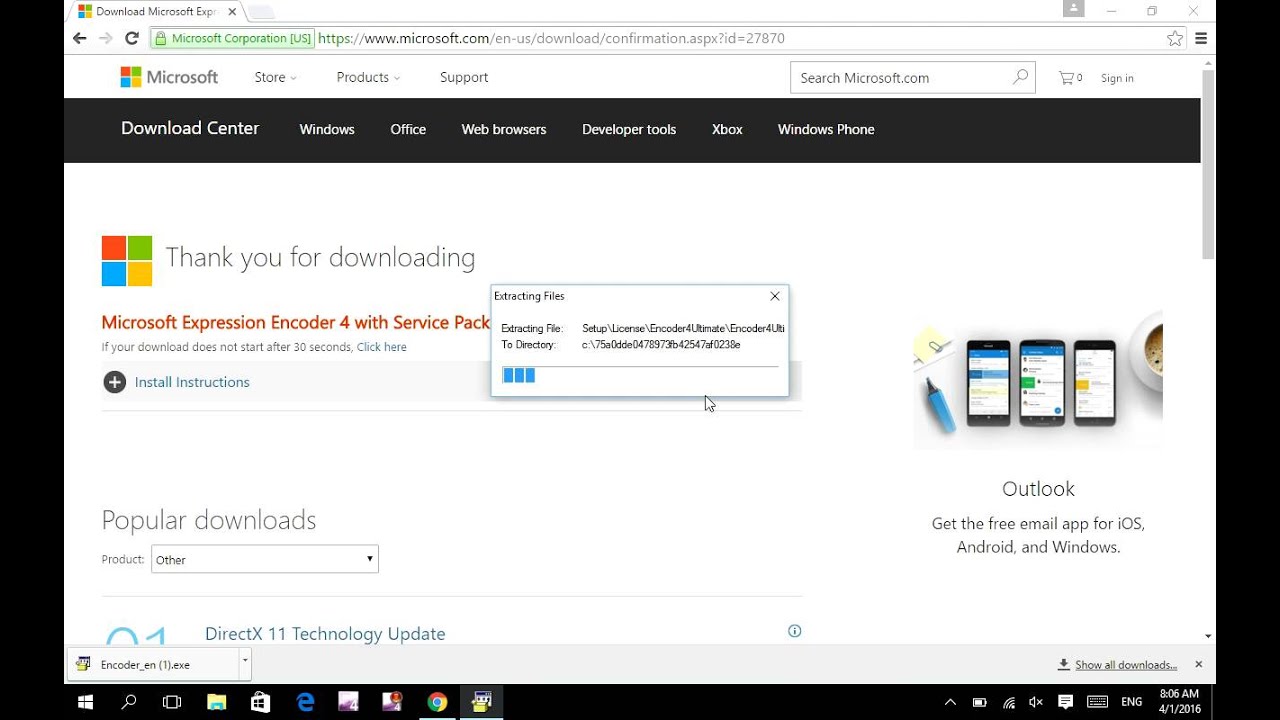This screenshot has width=1280, height=720.
Task: Reload the page with the refresh icon
Action: click(x=132, y=38)
